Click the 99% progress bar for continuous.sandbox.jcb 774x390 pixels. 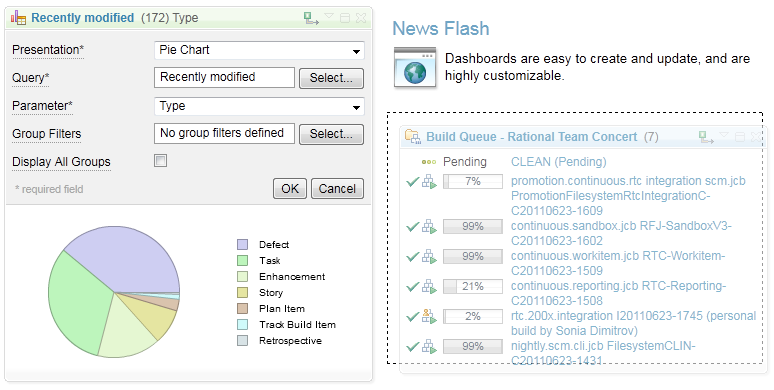[x=473, y=227]
